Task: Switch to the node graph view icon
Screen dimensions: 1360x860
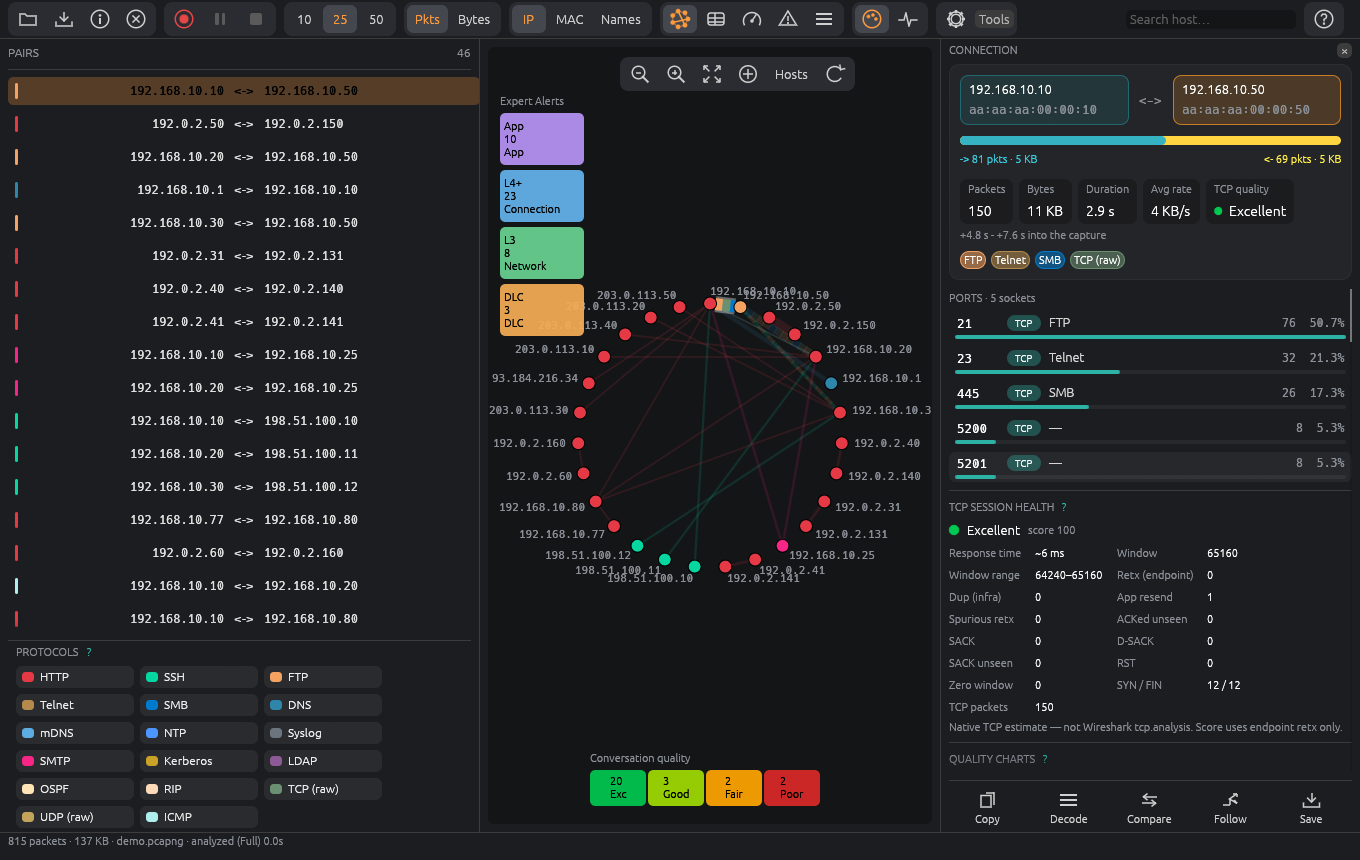Action: click(680, 19)
